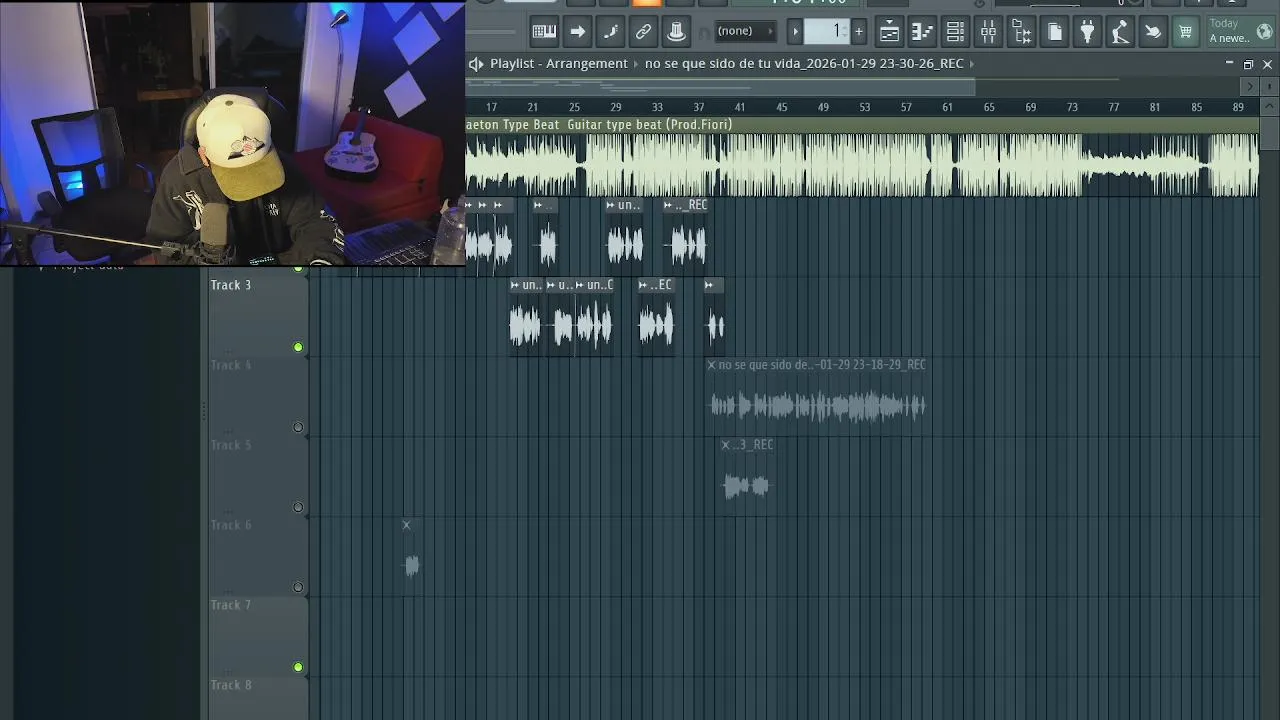
Task: Select the ..3_REC clip waveform on Track 5
Action: point(747,486)
